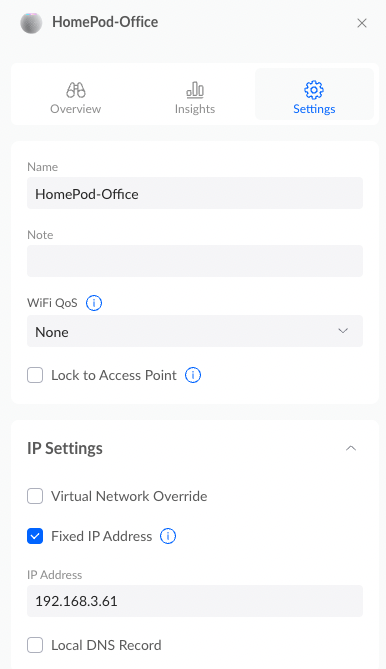Click the IP Settings section header
This screenshot has width=386, height=669.
[x=65, y=448]
